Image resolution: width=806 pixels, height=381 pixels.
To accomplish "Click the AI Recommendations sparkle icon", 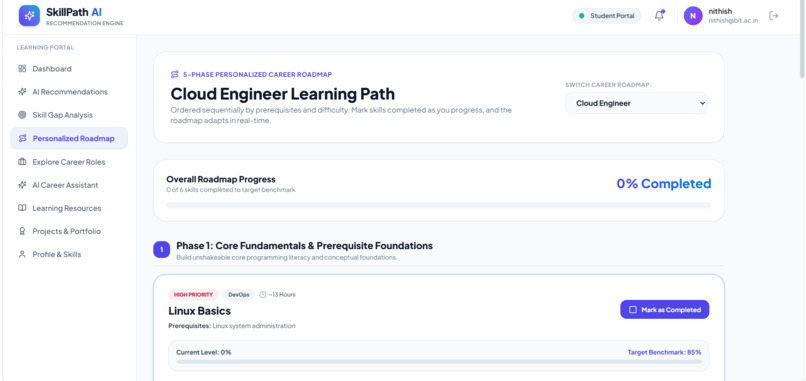I will 22,92.
